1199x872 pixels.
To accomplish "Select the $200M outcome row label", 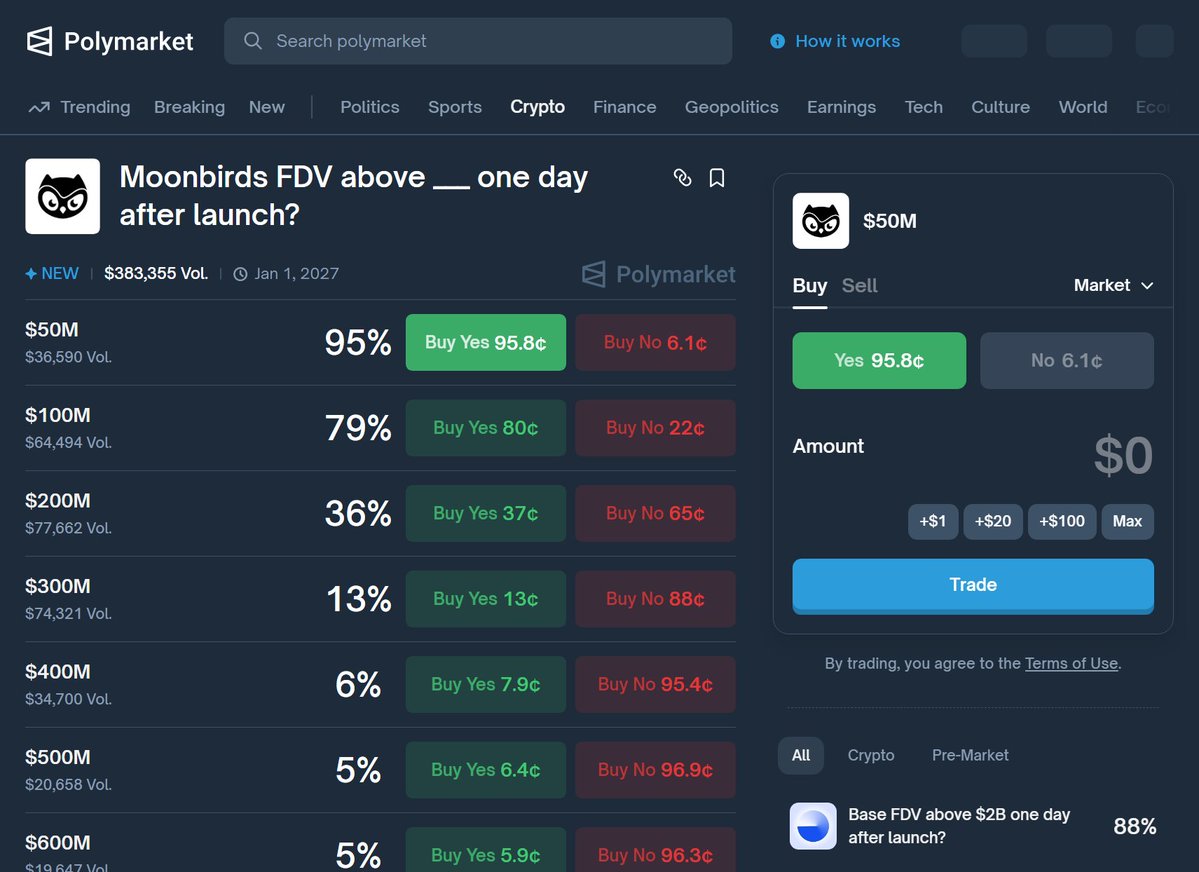I will pos(58,501).
